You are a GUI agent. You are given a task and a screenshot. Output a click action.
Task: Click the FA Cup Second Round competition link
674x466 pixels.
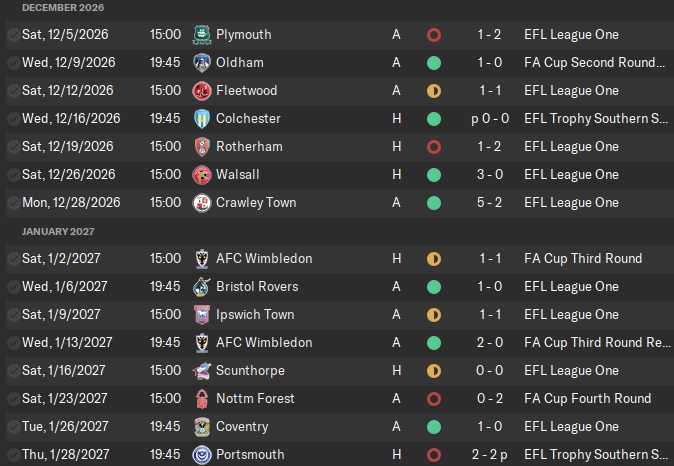point(594,63)
